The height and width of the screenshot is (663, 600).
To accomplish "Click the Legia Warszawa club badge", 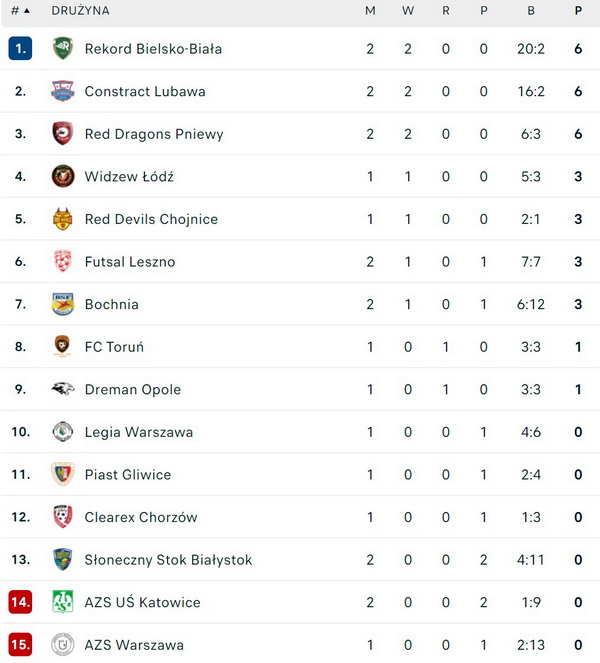I will tap(63, 432).
